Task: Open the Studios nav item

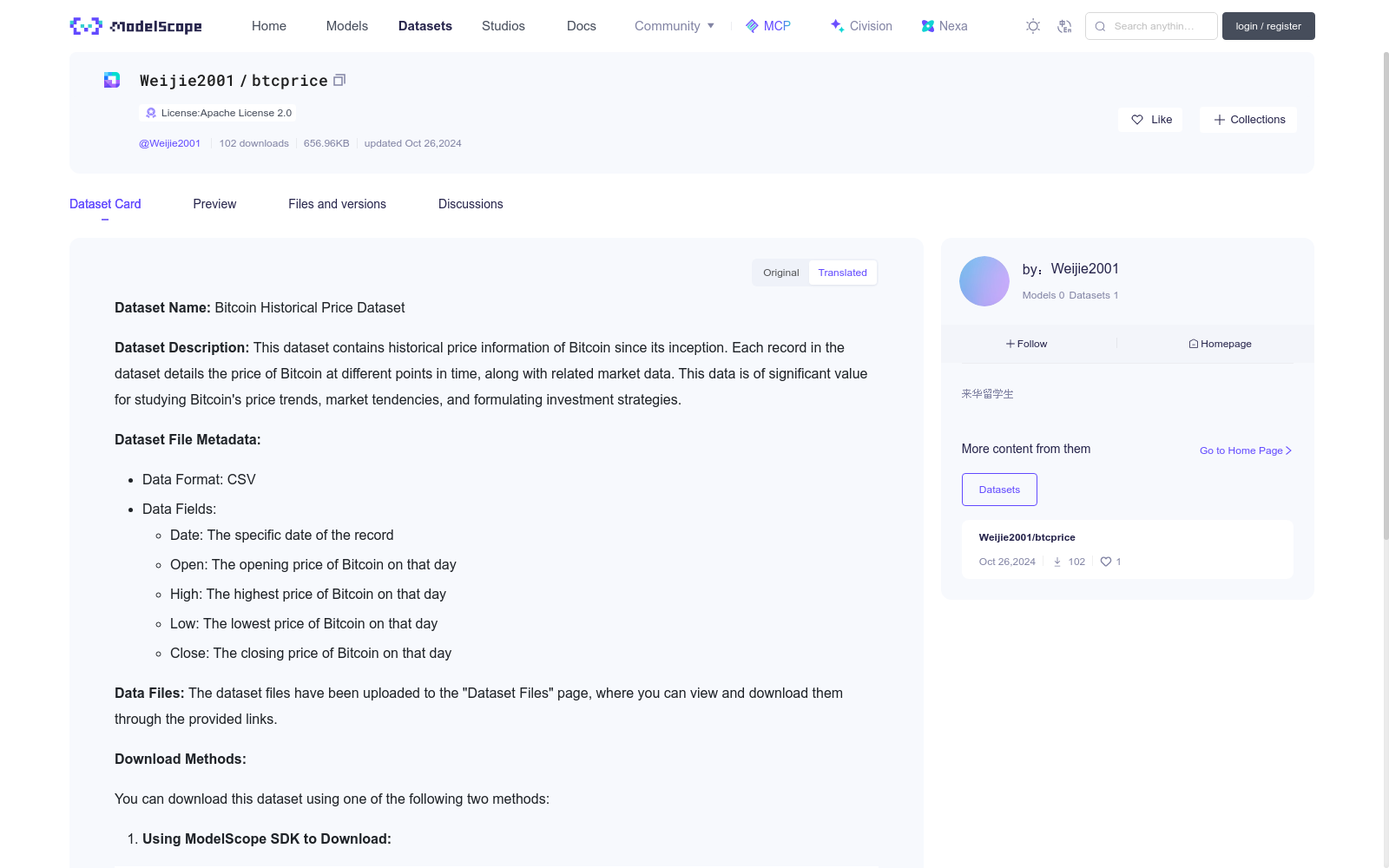Action: pyautogui.click(x=504, y=26)
